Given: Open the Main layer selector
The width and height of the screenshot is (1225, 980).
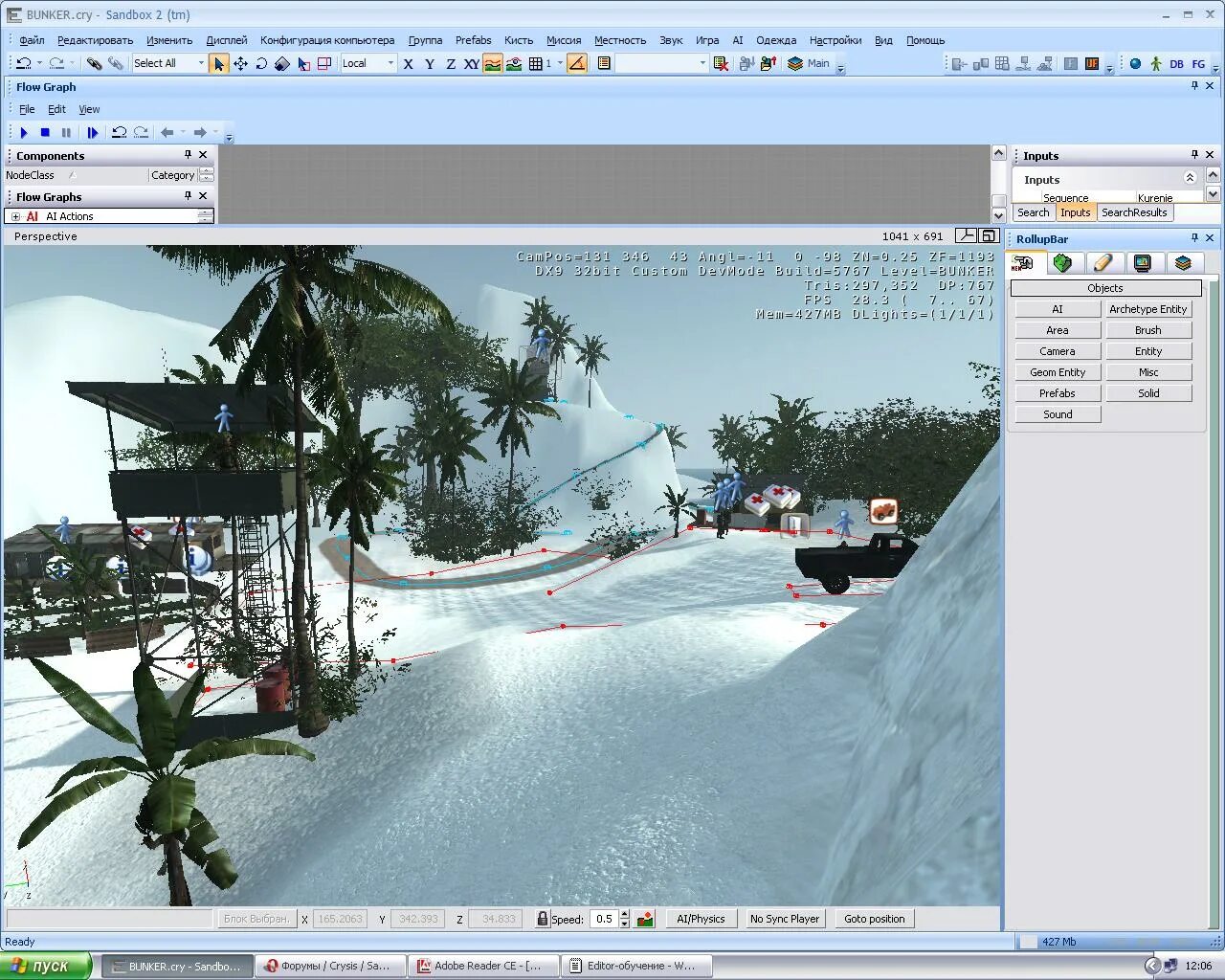Looking at the screenshot, I should (810, 63).
